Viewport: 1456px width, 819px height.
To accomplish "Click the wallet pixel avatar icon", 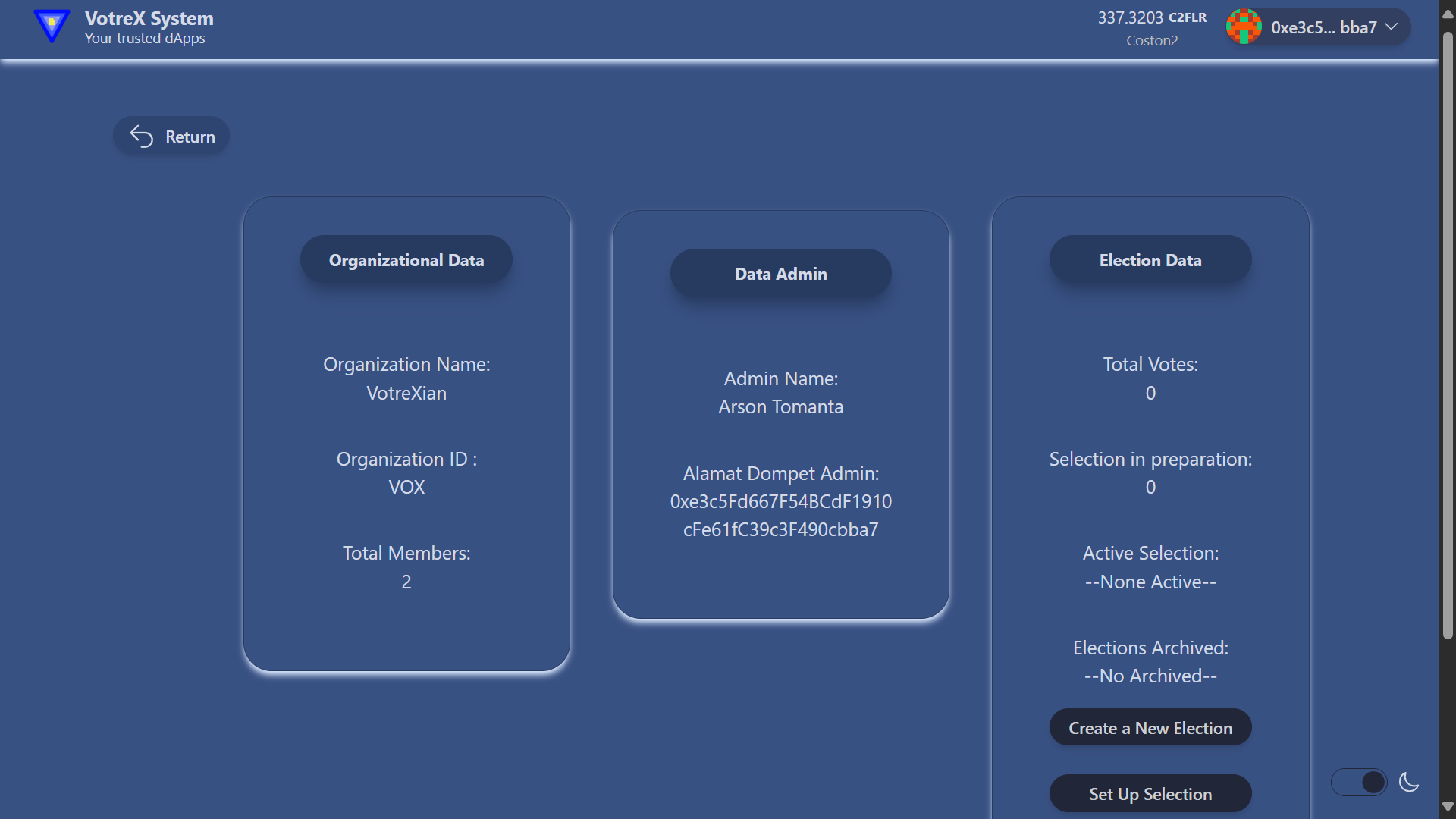I will 1244,27.
